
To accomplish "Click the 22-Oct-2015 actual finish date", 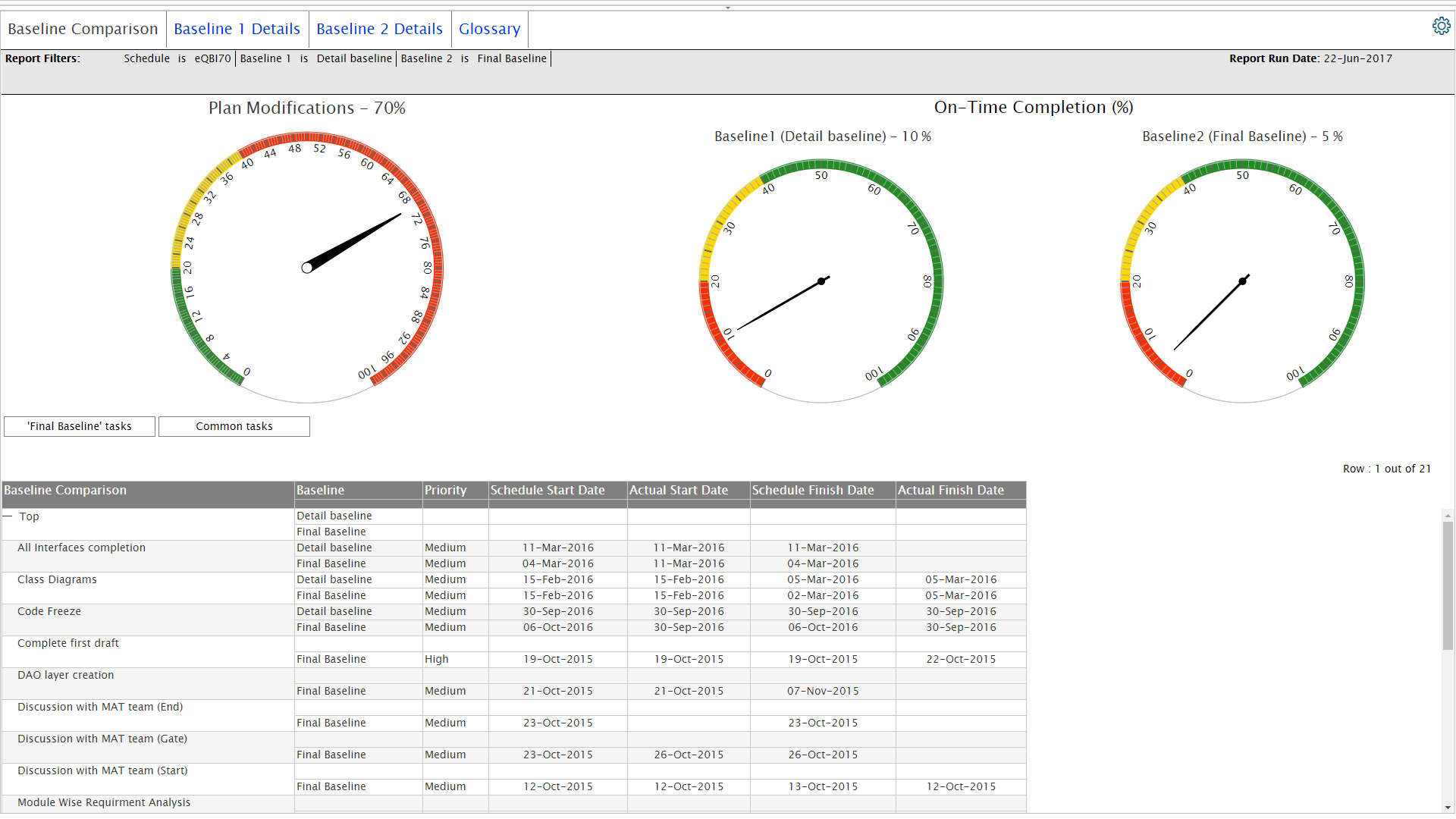I will (961, 659).
